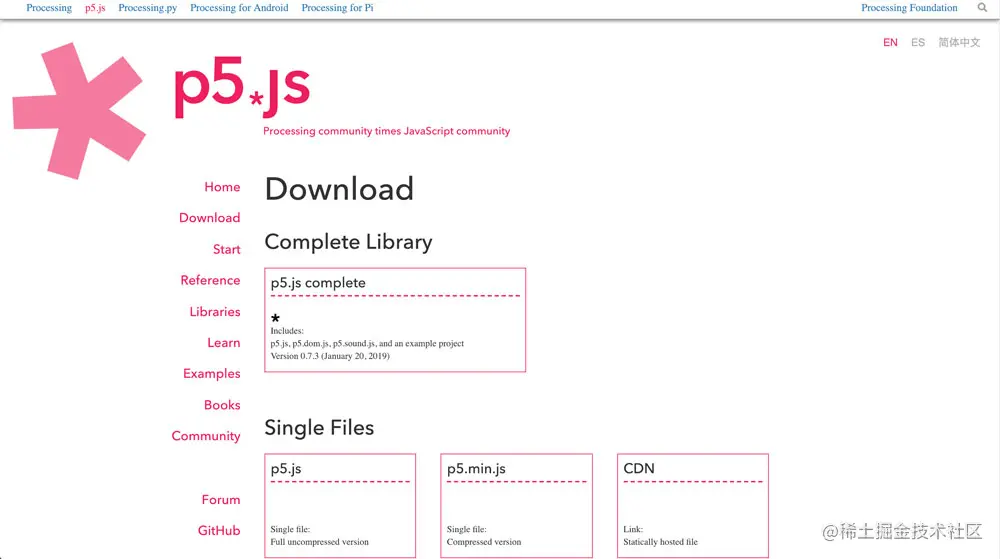Screen dimensions: 1000x559
Task: Click asterisk icon in p5.js complete box
Action: [x=276, y=317]
